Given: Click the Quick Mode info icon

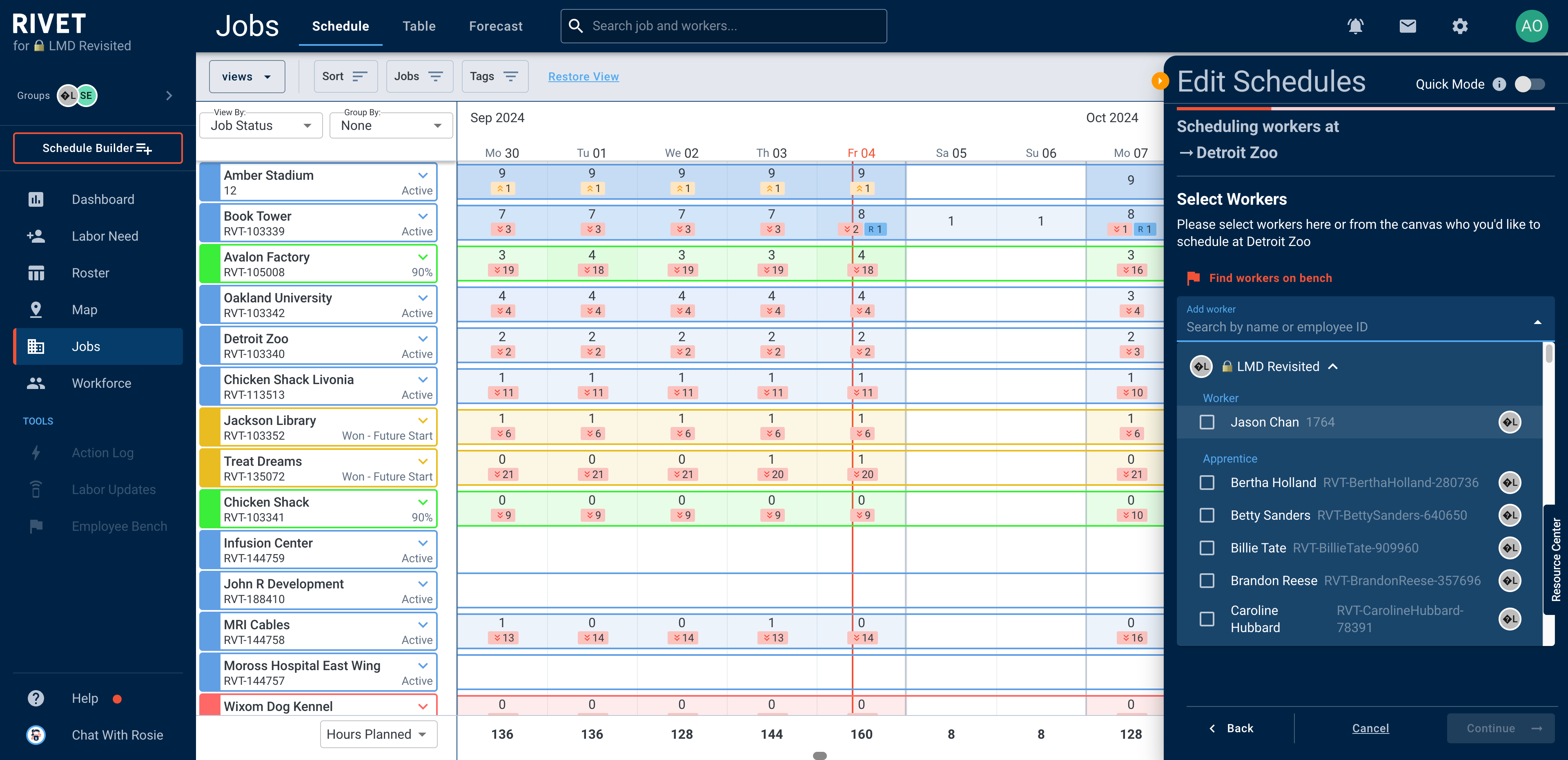Looking at the screenshot, I should (1499, 84).
